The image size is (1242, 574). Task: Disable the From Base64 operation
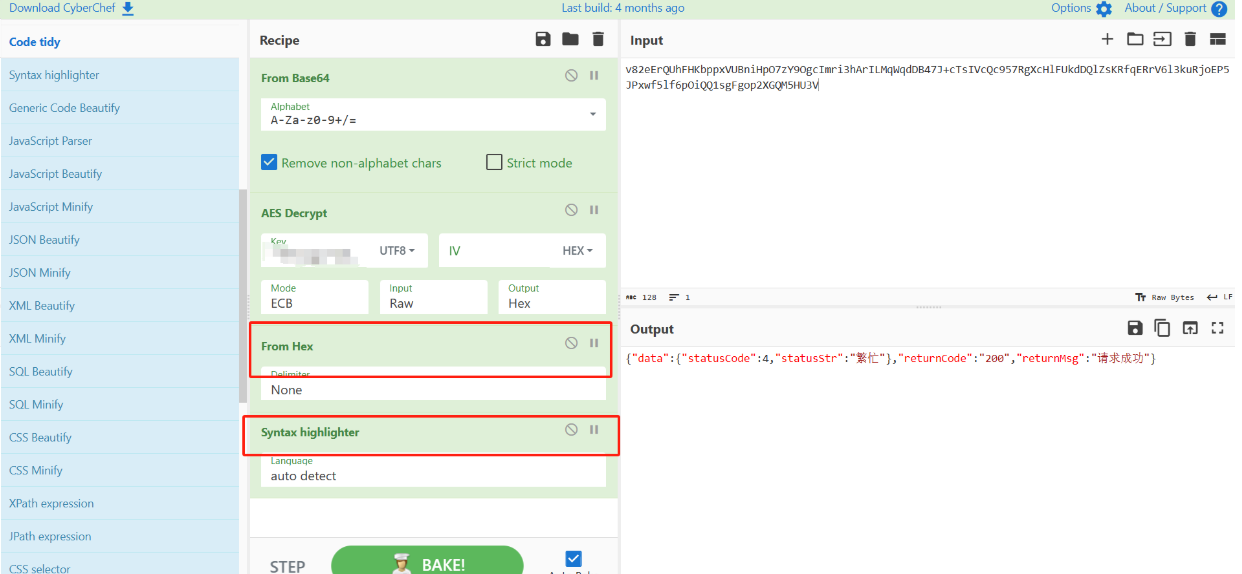571,75
